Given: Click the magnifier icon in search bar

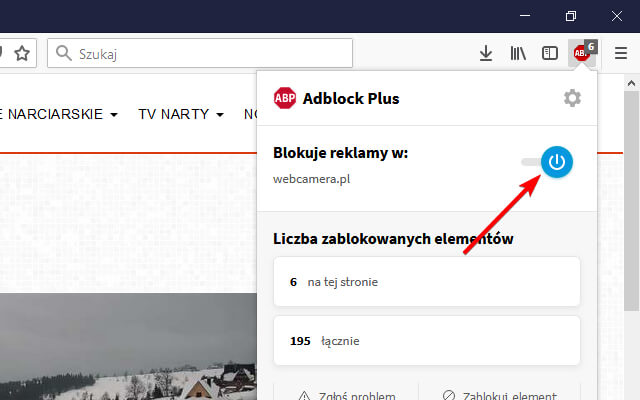Looking at the screenshot, I should 64,53.
